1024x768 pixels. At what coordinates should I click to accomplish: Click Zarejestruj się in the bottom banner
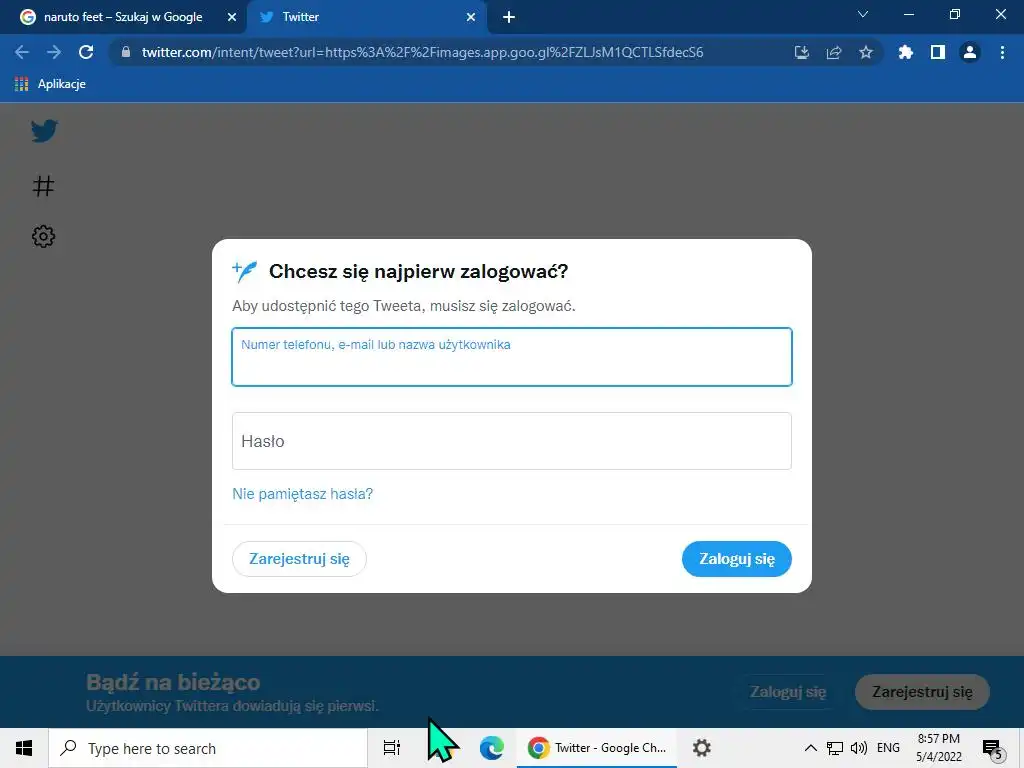(922, 692)
